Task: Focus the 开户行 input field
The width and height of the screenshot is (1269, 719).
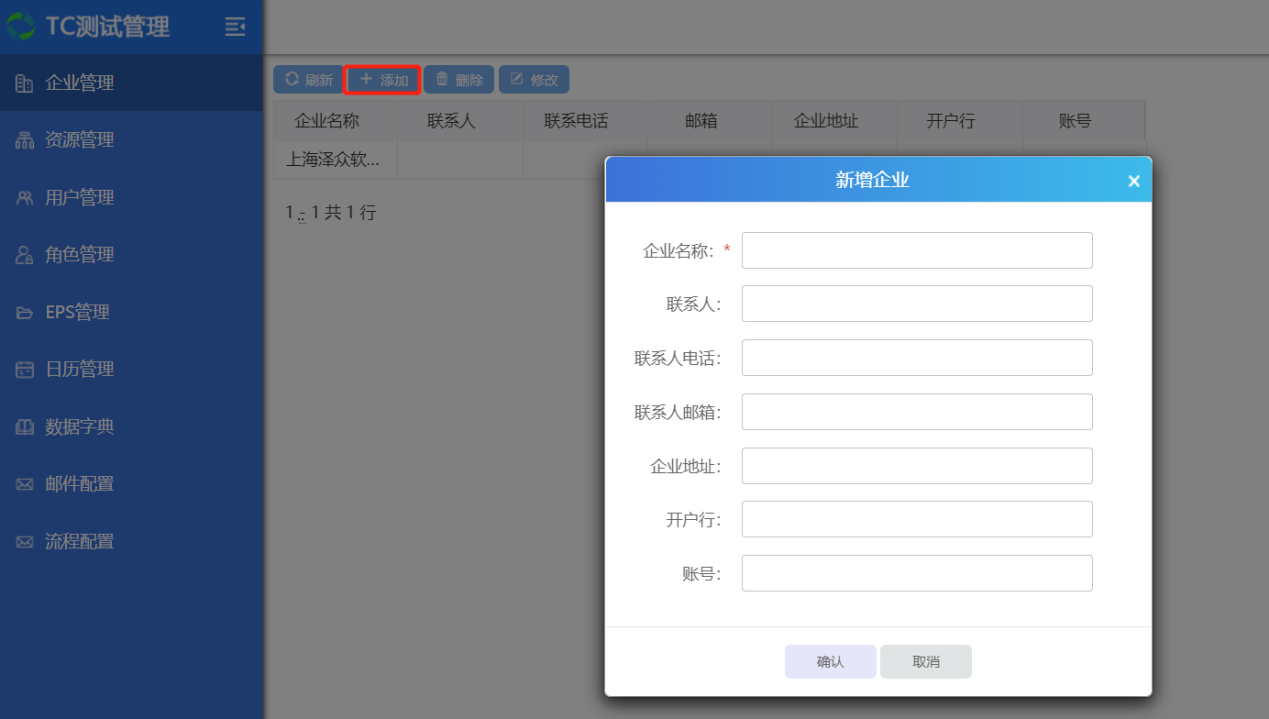Action: pos(916,520)
